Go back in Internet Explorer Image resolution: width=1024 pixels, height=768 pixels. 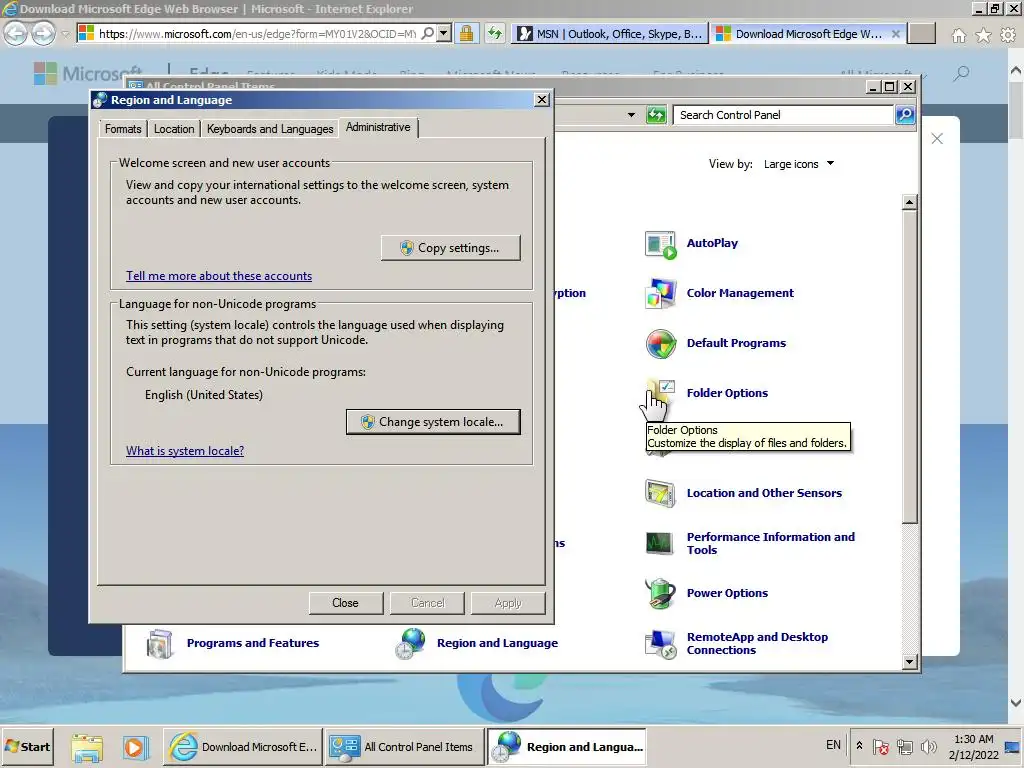pyautogui.click(x=16, y=33)
